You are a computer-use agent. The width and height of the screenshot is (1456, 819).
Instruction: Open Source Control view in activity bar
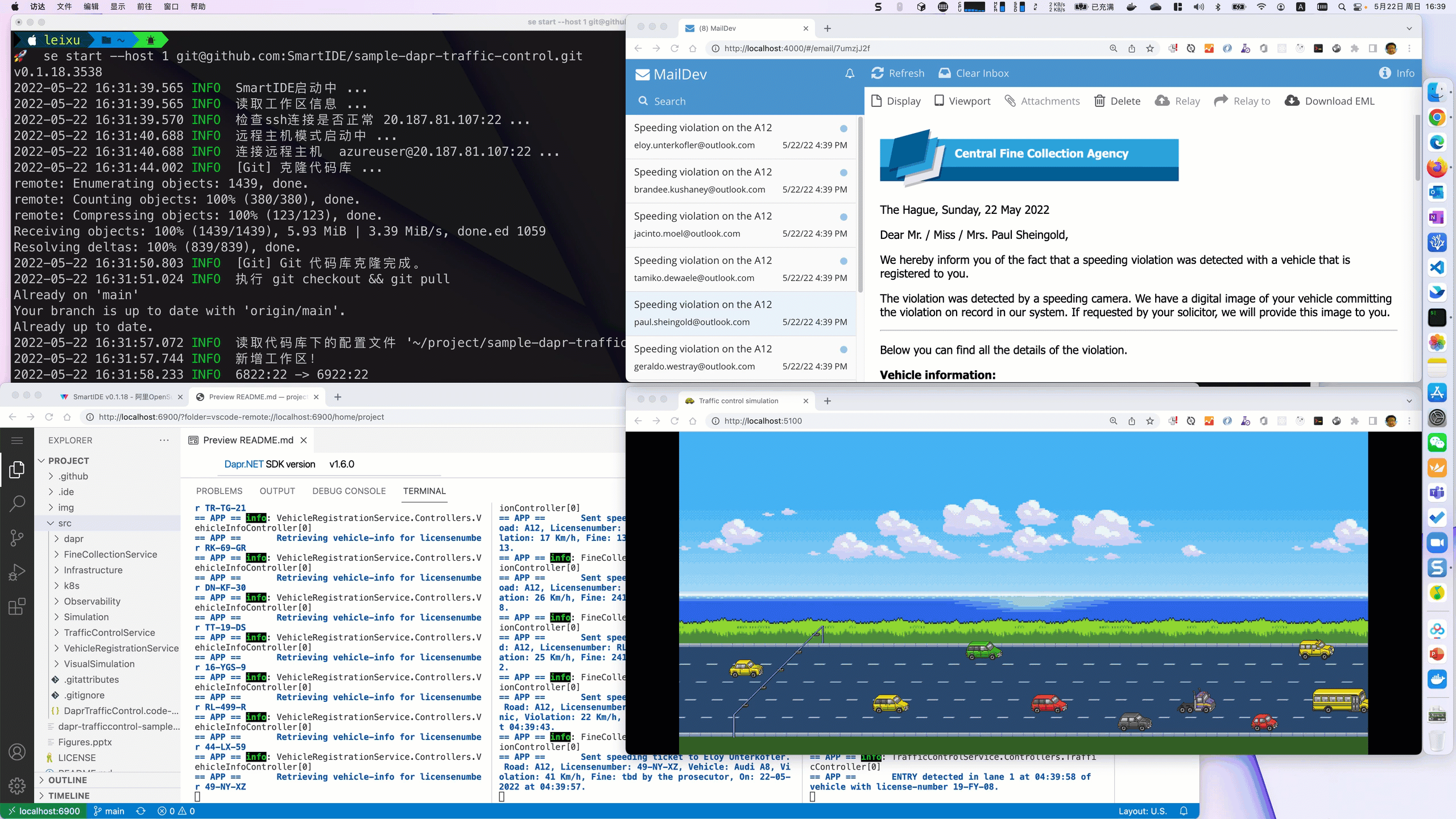17,537
